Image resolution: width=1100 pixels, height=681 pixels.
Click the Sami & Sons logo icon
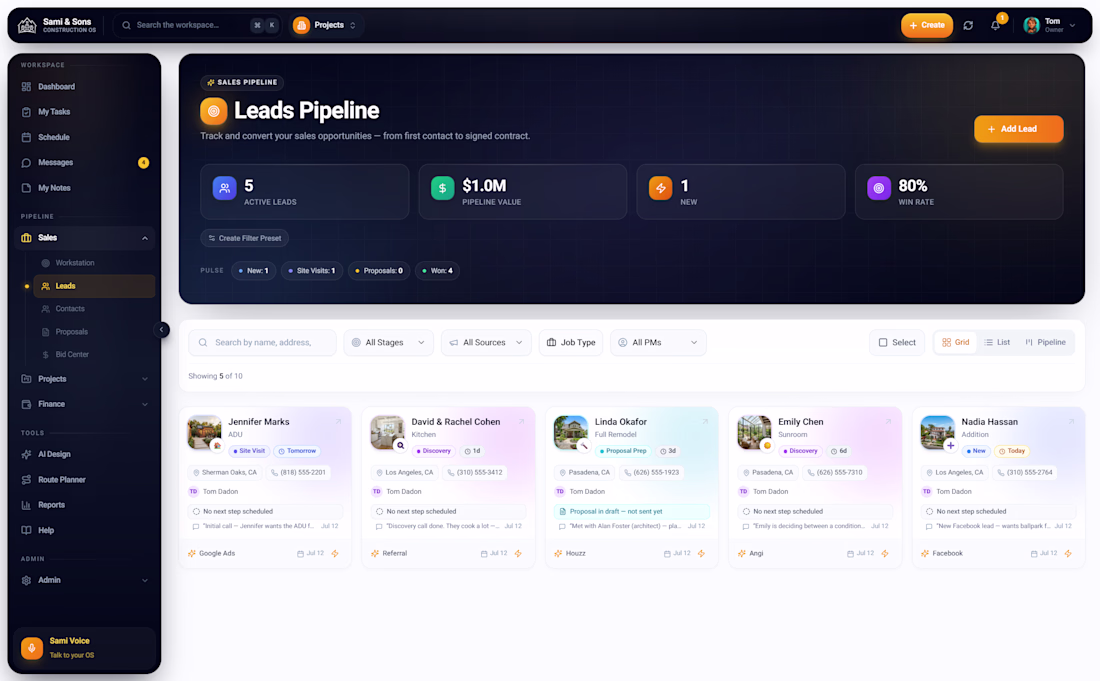27,25
